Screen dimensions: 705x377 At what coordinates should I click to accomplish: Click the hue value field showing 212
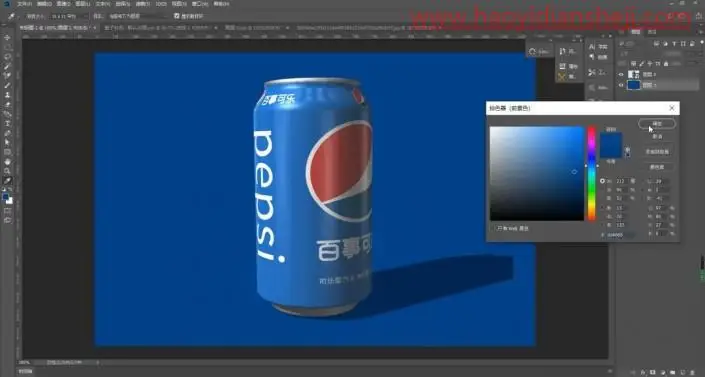click(x=621, y=181)
